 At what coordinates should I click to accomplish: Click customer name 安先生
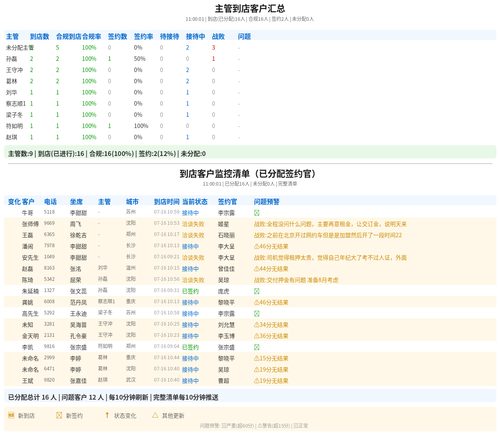pyautogui.click(x=30, y=258)
